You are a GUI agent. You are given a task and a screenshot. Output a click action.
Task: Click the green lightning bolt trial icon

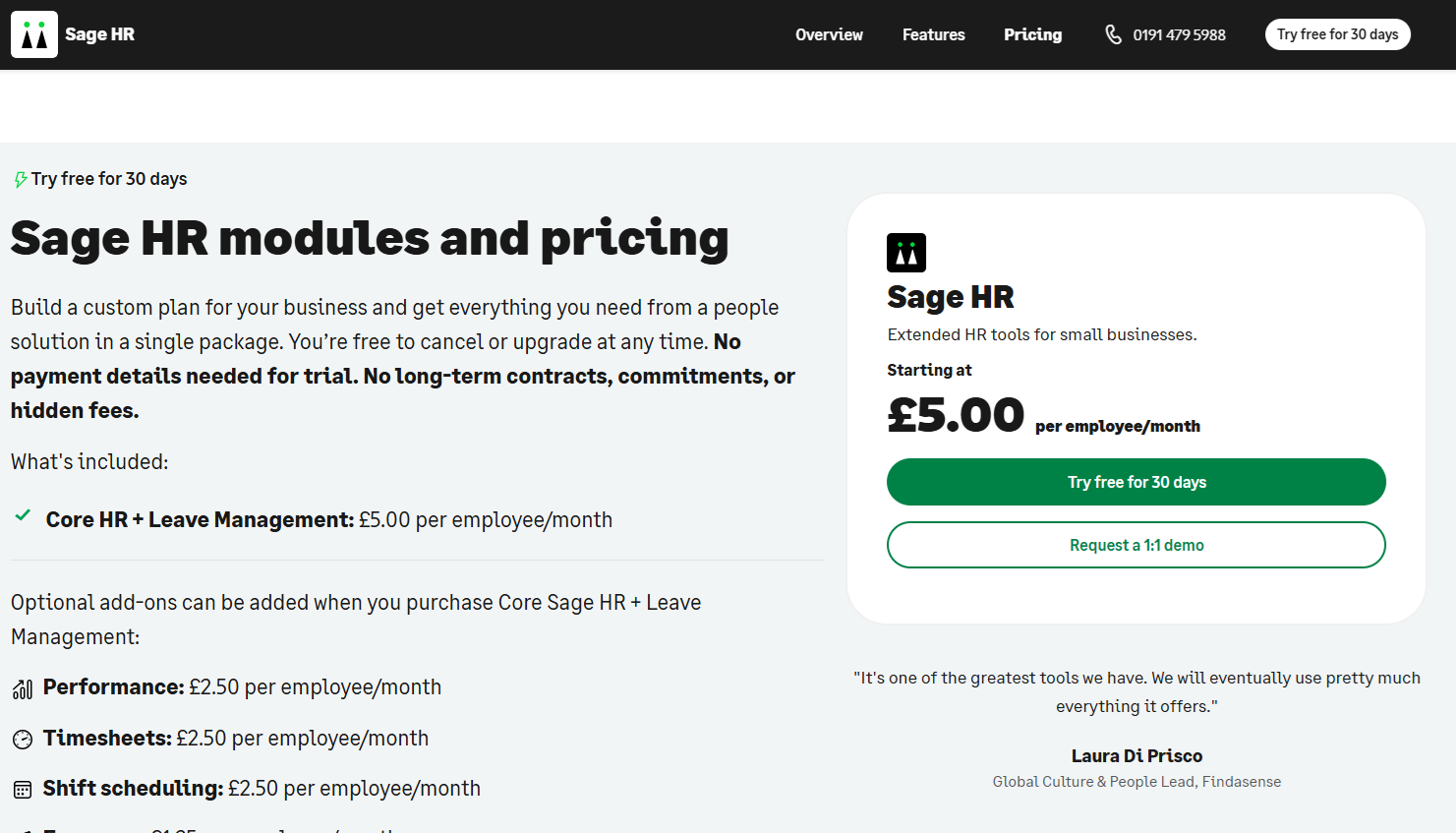coord(19,178)
